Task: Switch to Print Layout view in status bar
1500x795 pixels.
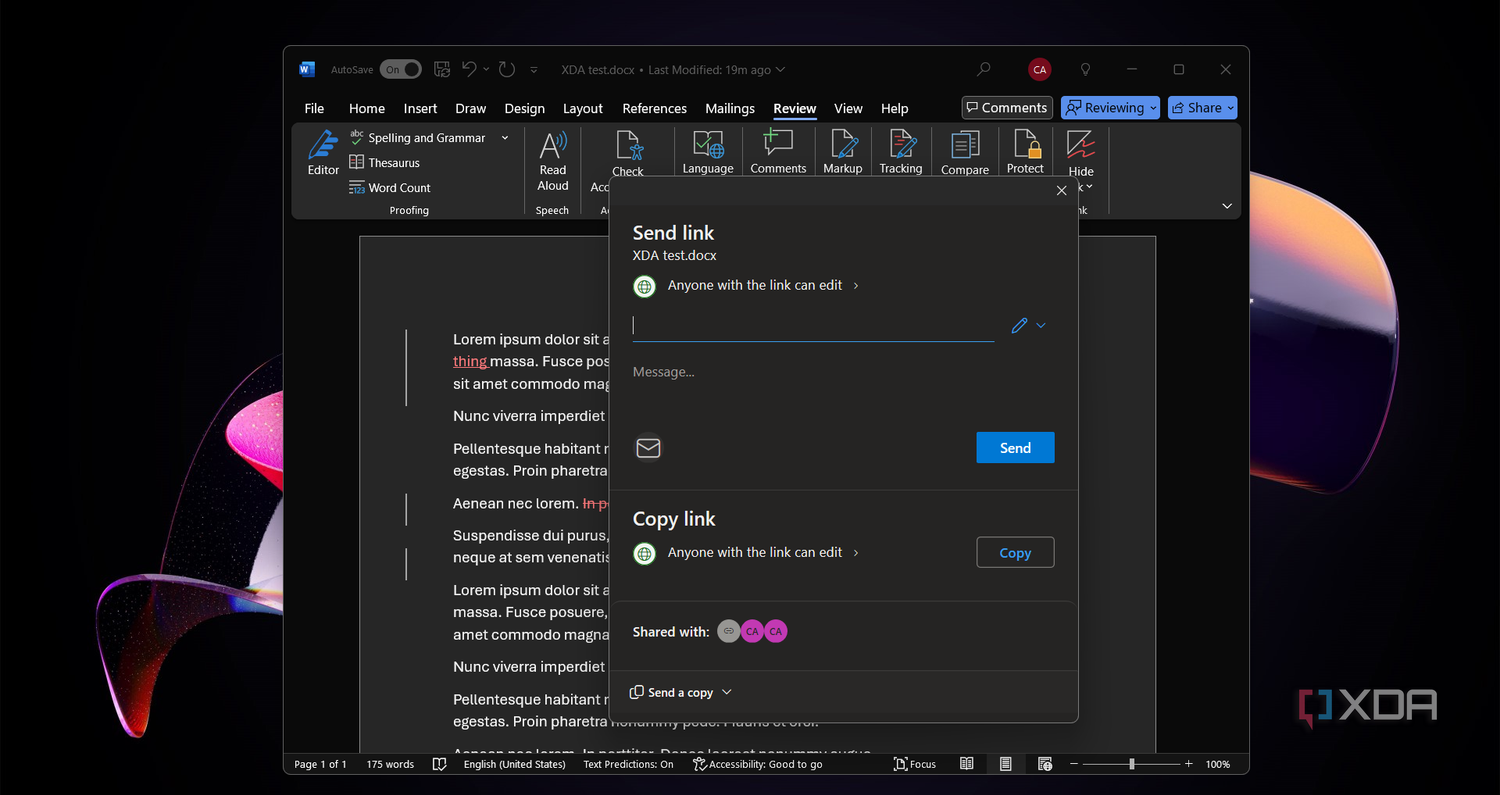Action: coord(1005,764)
